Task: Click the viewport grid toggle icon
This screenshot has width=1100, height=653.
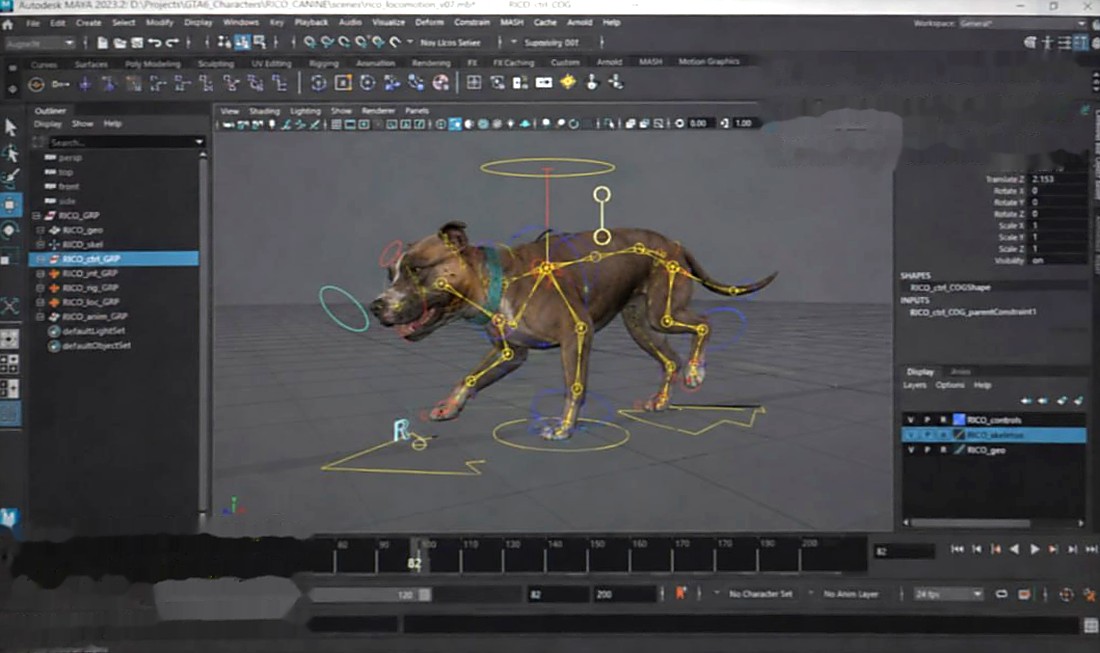Action: (336, 124)
